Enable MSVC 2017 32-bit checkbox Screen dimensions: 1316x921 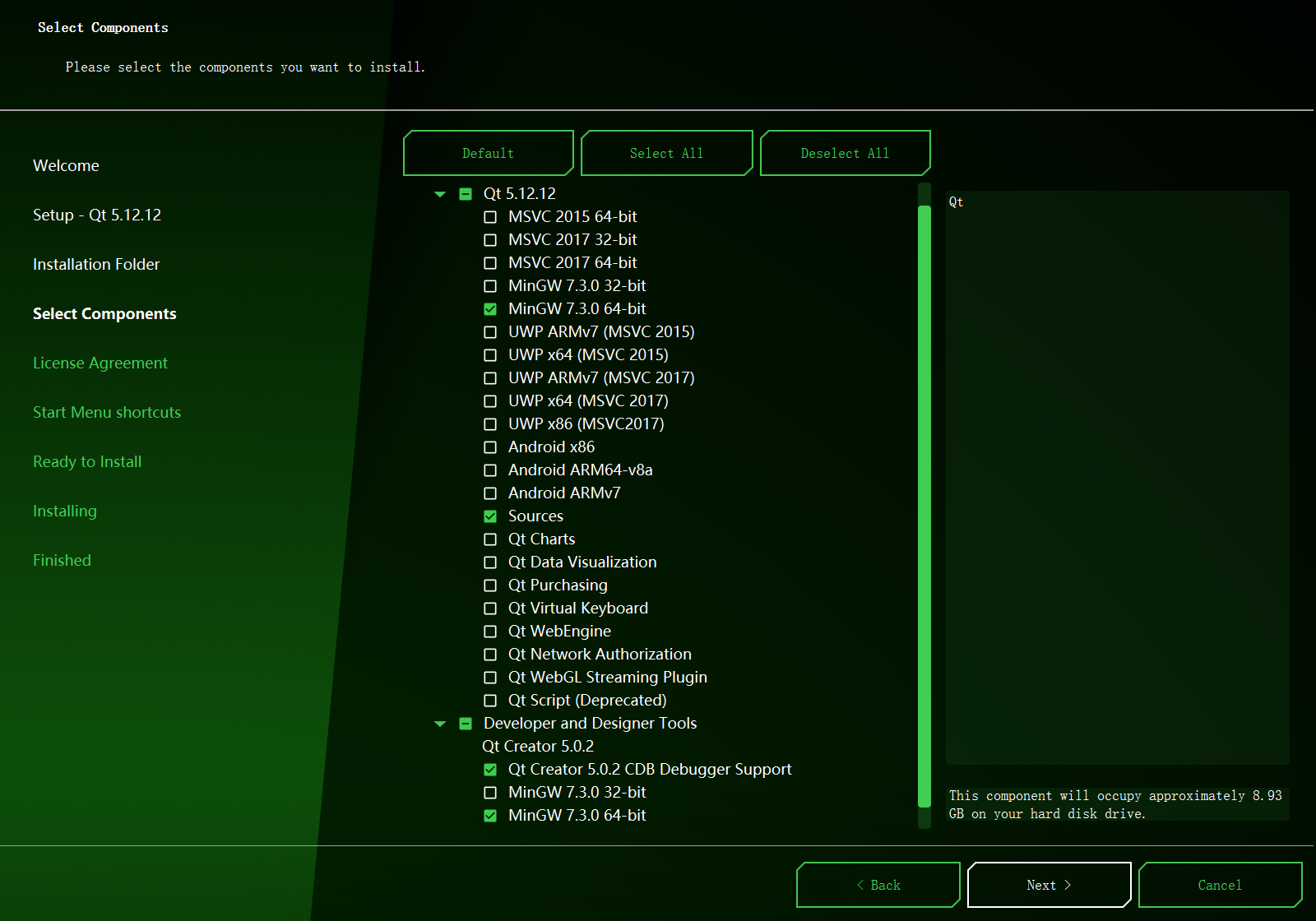(490, 240)
